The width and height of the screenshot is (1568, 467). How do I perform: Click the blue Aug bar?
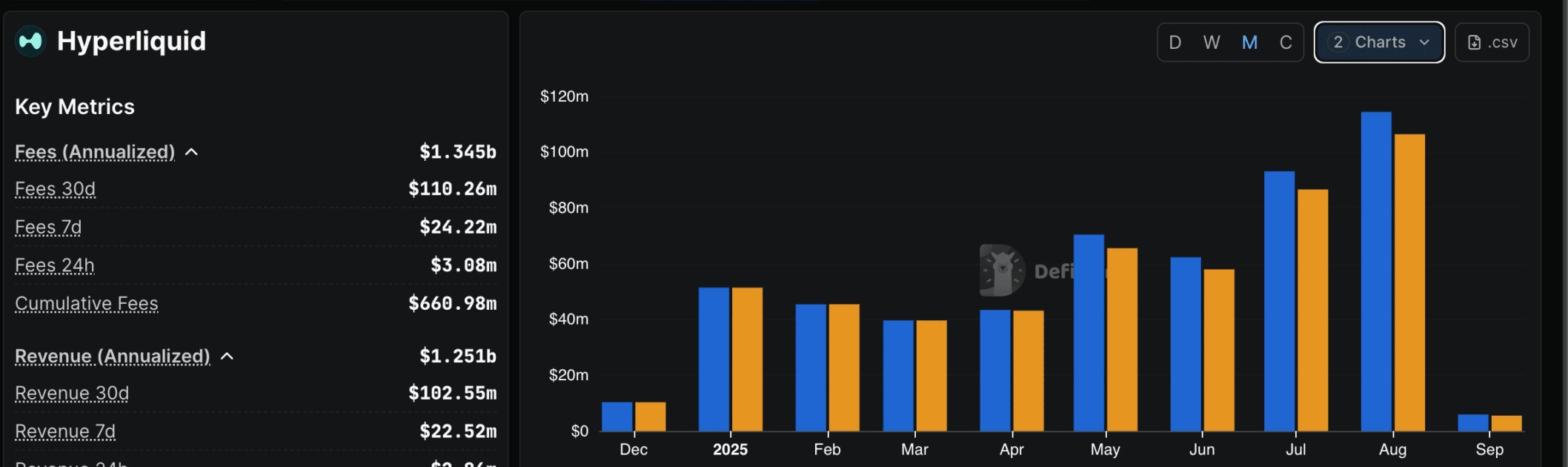(1376, 271)
